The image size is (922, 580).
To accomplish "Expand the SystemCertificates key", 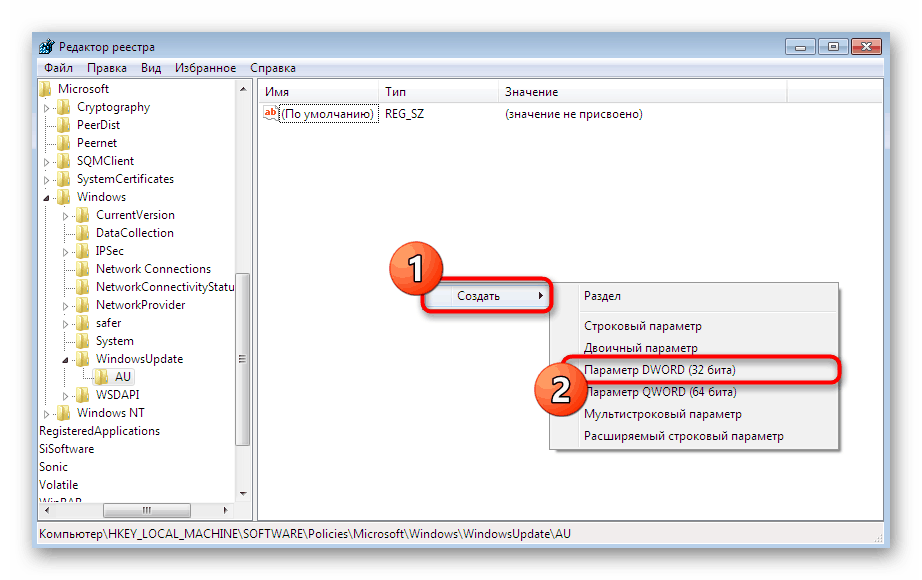I will (46, 180).
